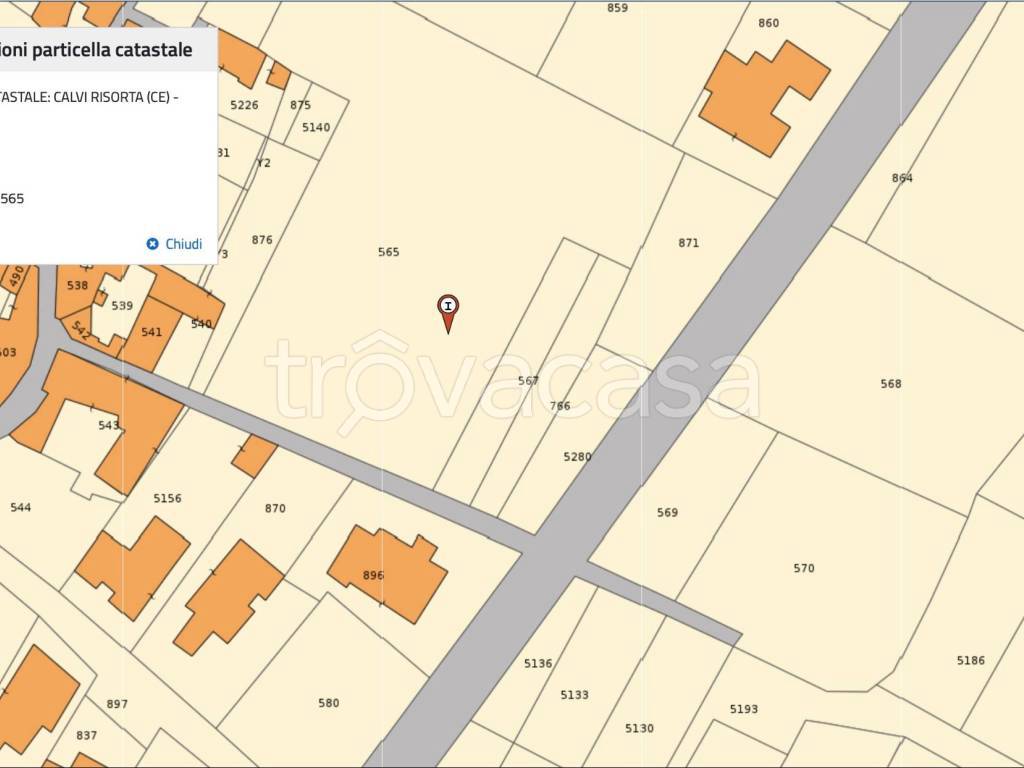Click parcel 580 on the map
Screen dimensions: 1024x768
pos(328,703)
